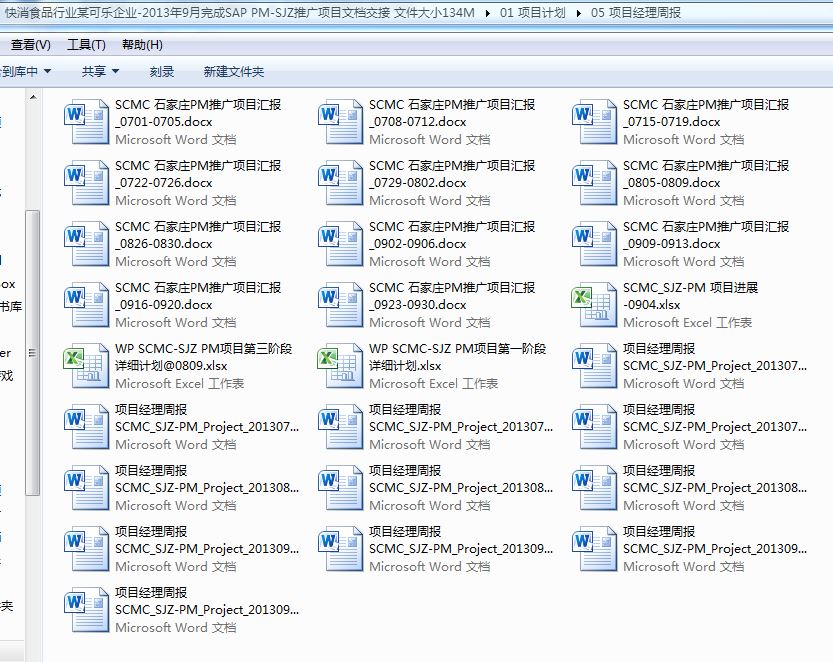833x662 pixels.
Task: Select Word icon for 汇报_0916-0920.docx
Action: [x=86, y=305]
